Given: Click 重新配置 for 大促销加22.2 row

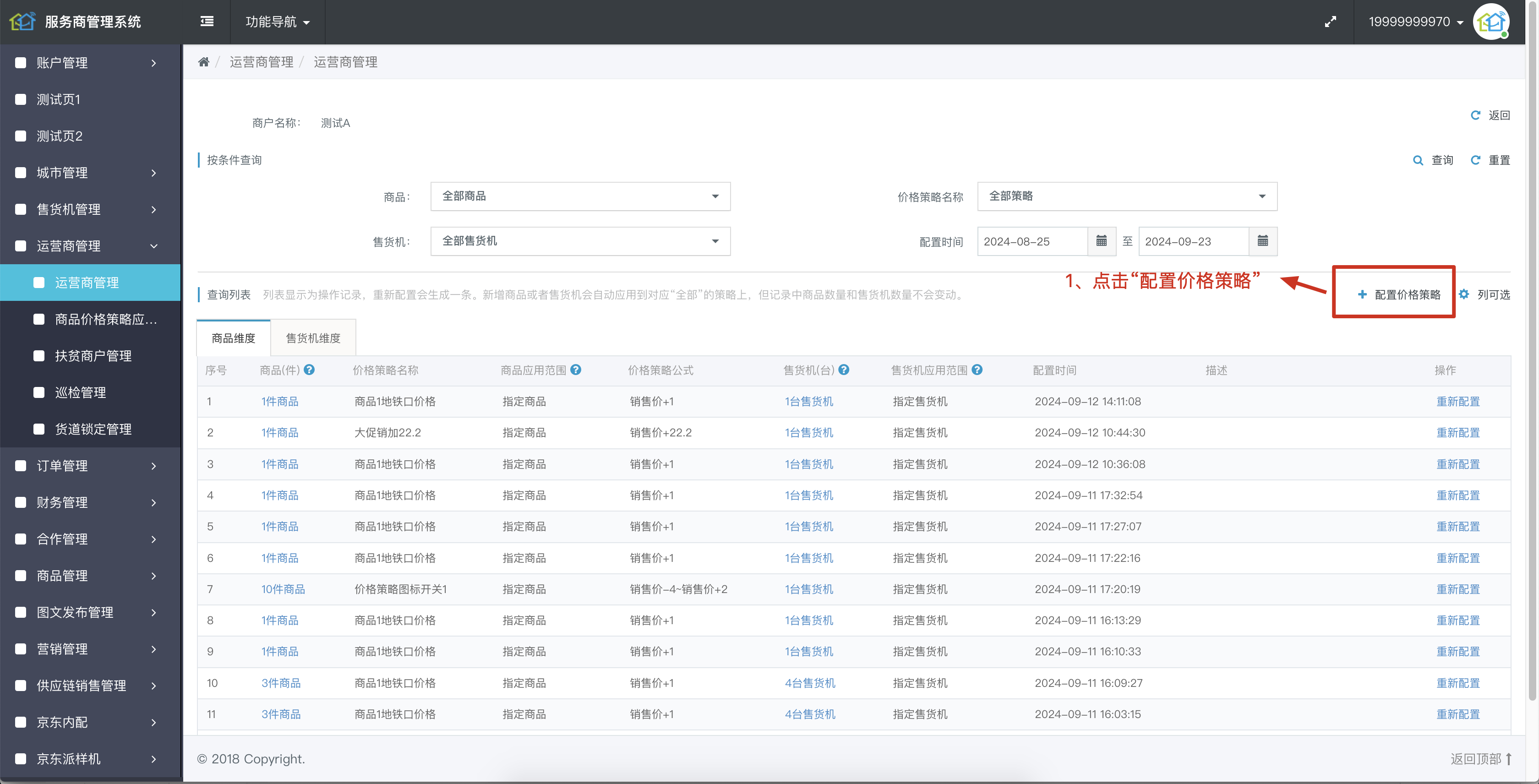Looking at the screenshot, I should pos(1458,432).
